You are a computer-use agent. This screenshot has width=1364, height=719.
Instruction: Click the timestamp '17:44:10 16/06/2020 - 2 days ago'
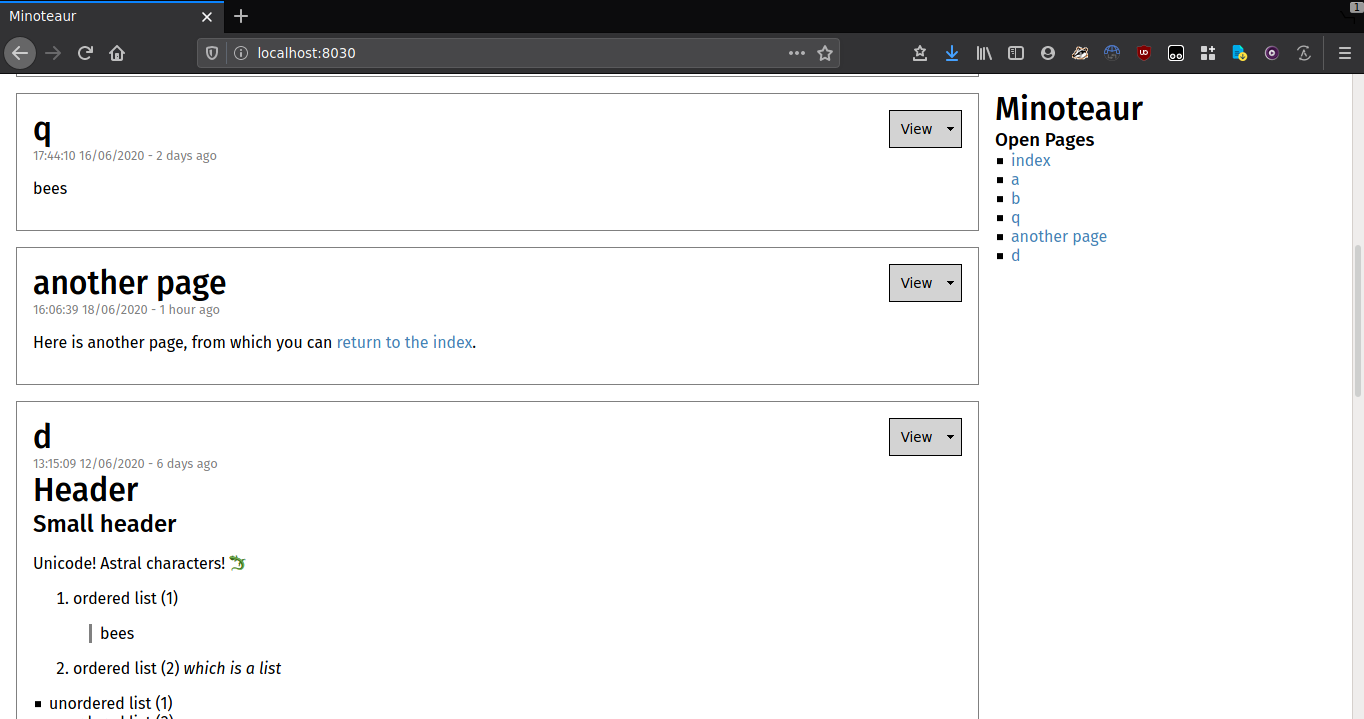tap(125, 156)
